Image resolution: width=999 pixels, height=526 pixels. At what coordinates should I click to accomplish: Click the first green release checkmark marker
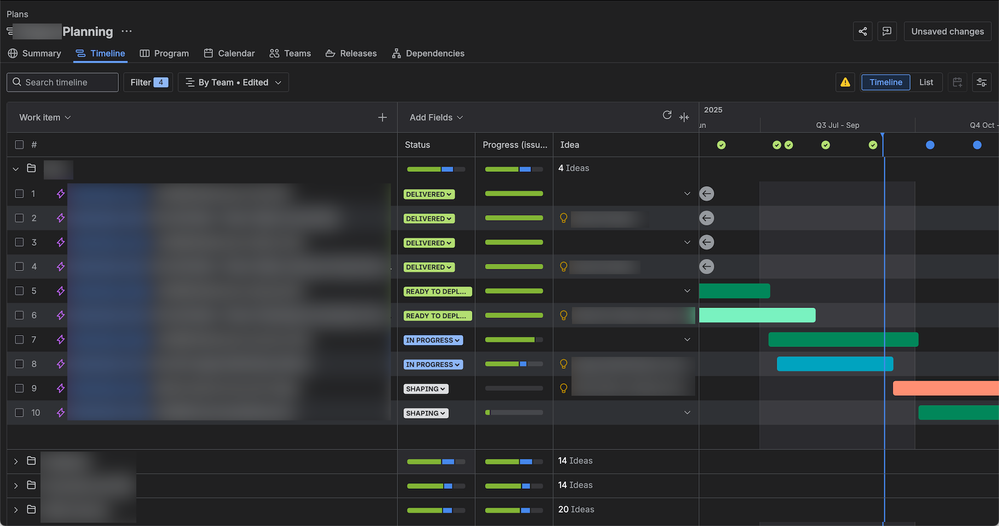tap(721, 145)
